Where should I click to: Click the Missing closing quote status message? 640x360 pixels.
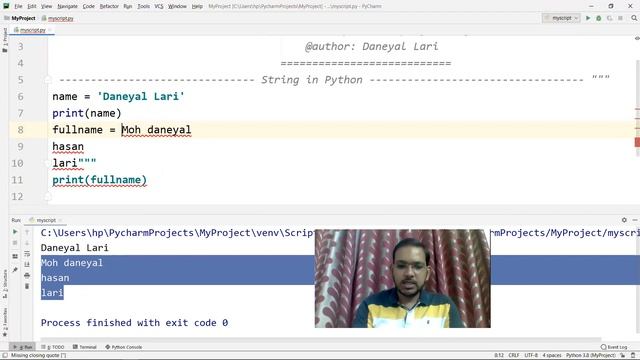tap(38, 355)
